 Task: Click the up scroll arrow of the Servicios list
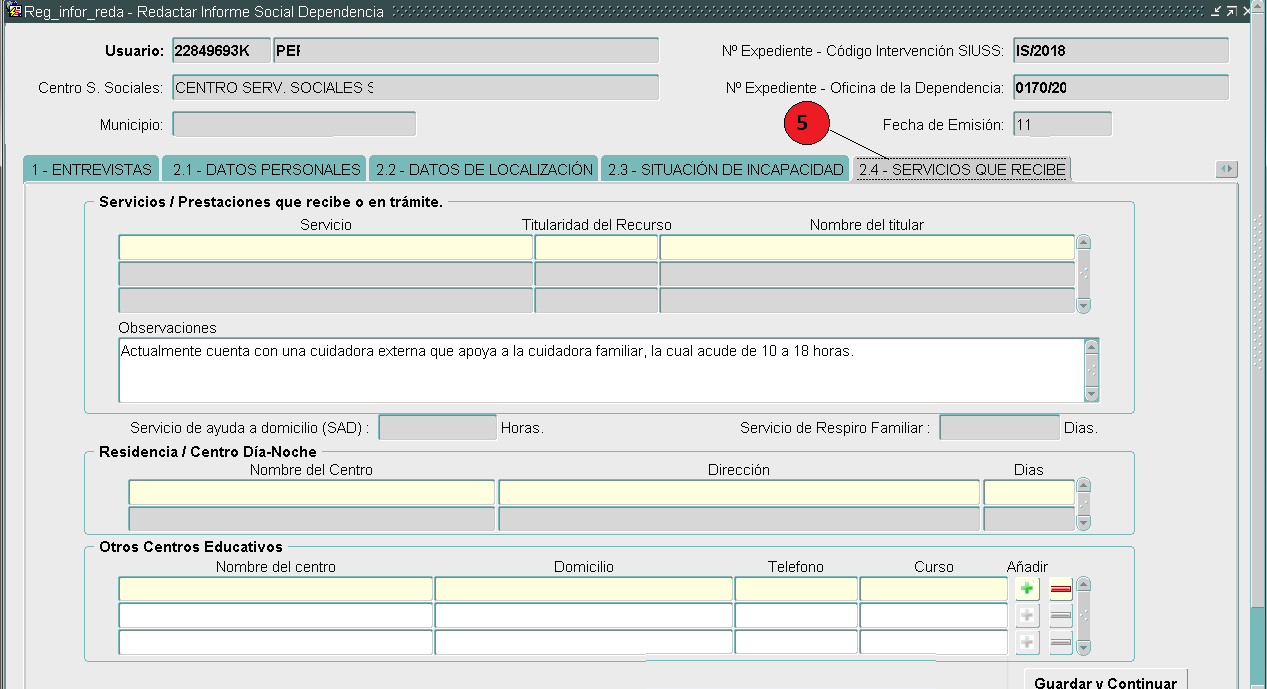1082,241
